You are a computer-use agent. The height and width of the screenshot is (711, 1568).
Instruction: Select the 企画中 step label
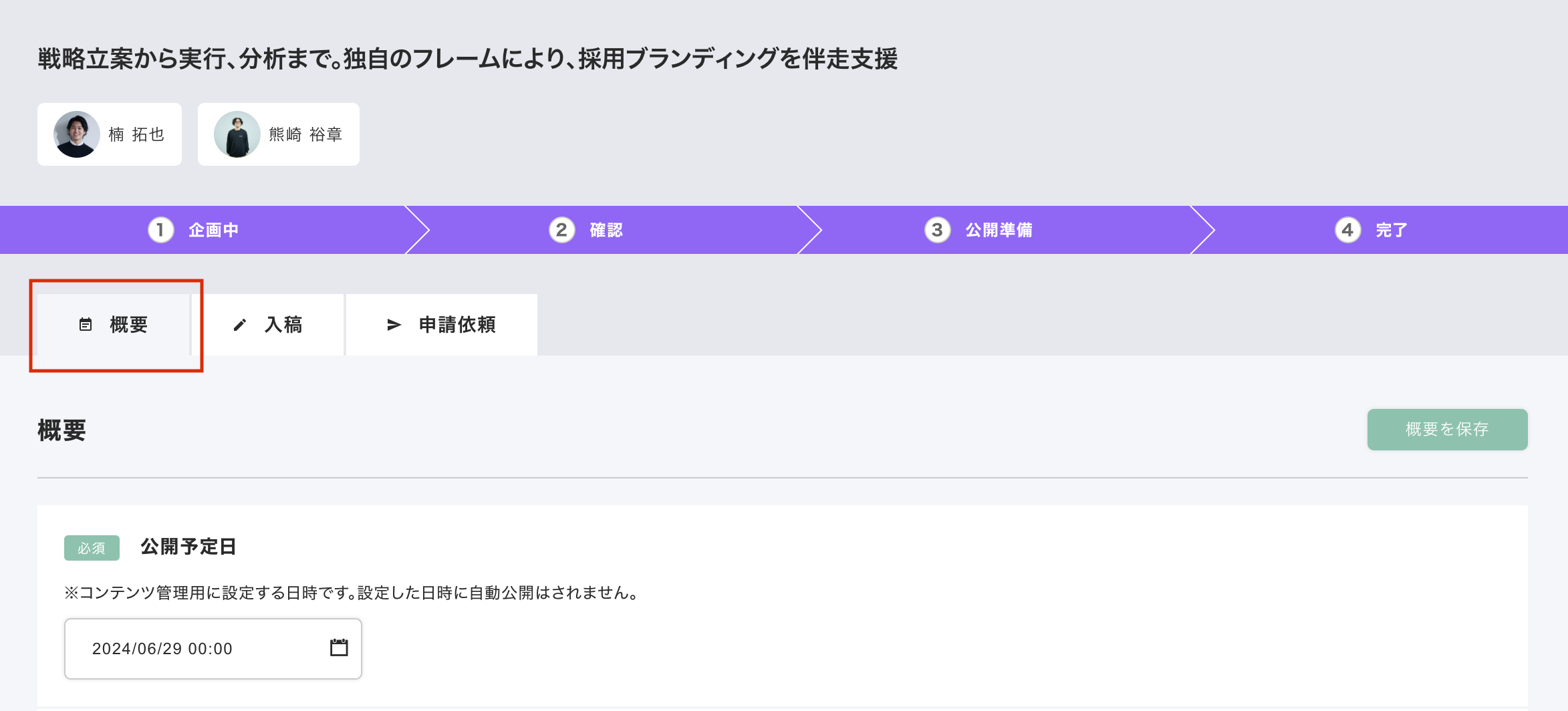click(213, 230)
